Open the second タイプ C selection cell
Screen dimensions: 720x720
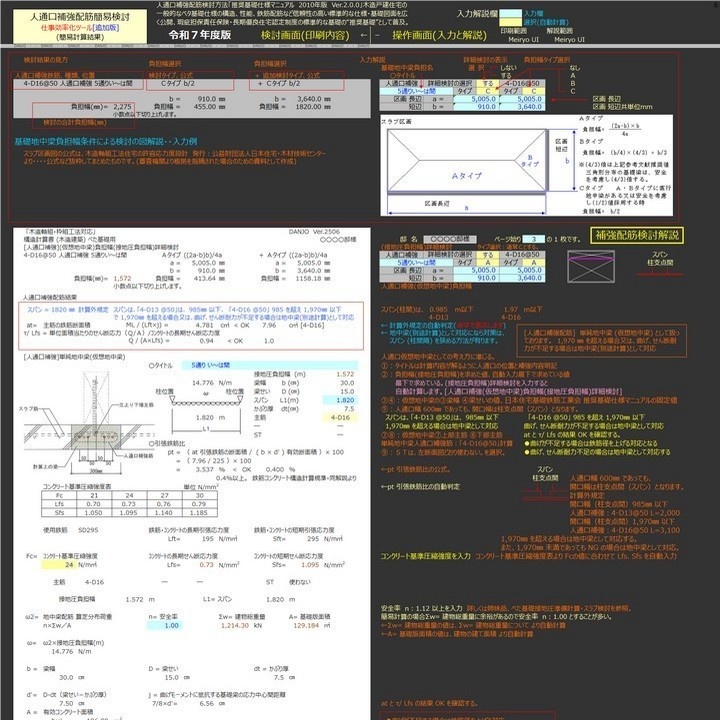(534, 91)
